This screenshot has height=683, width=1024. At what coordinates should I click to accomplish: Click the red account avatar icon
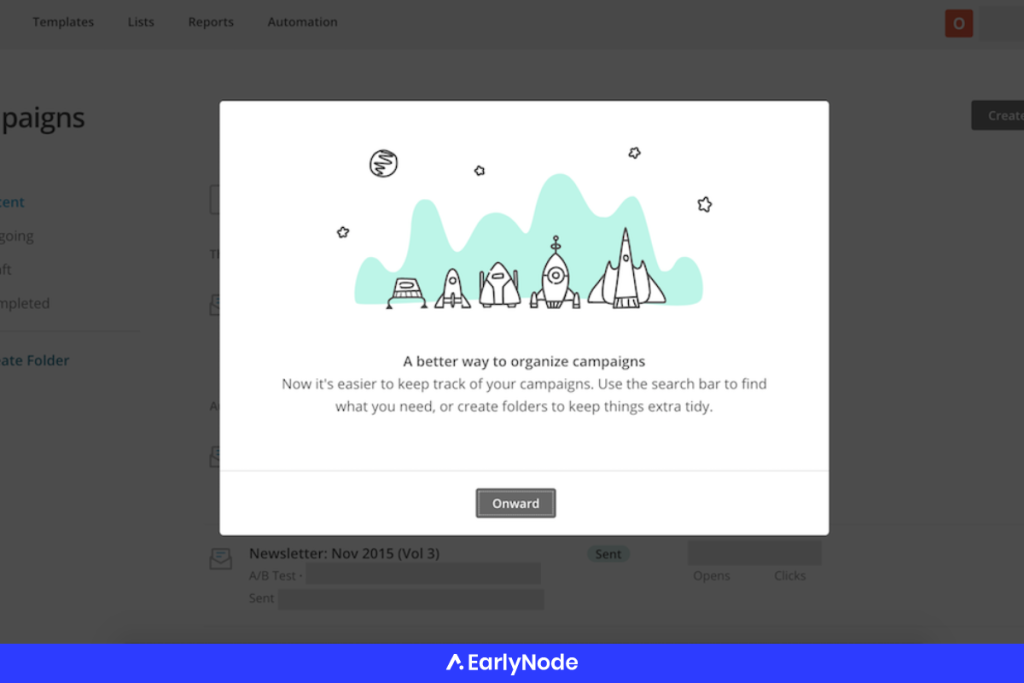click(959, 24)
